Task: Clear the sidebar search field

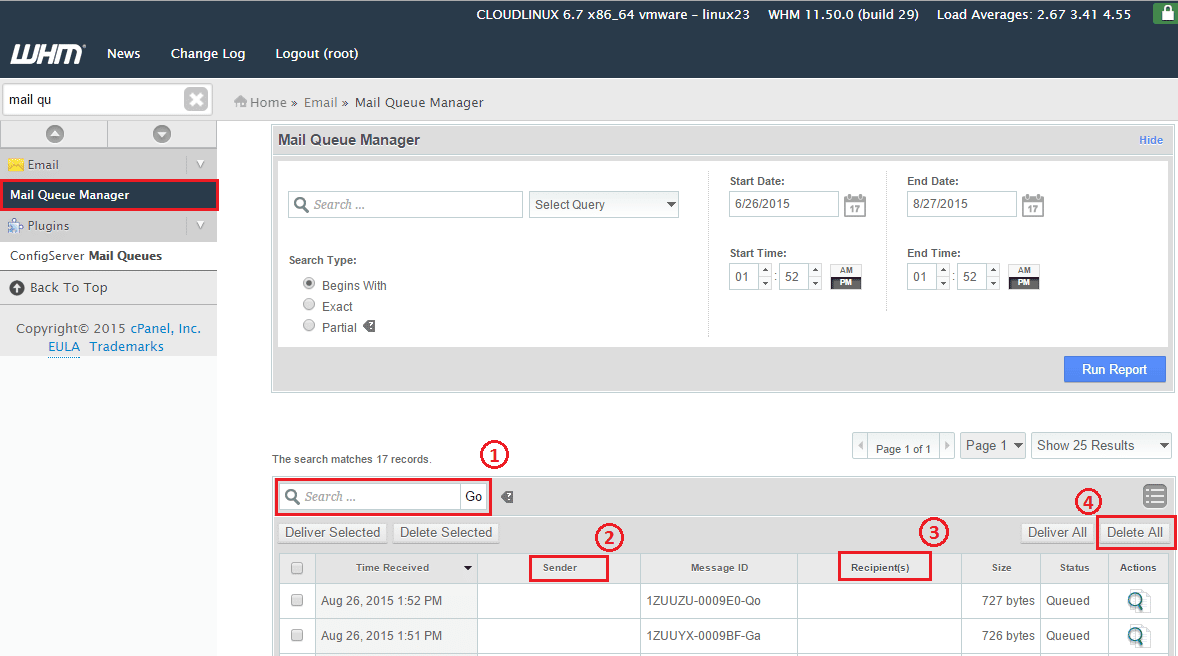Action: click(x=196, y=99)
